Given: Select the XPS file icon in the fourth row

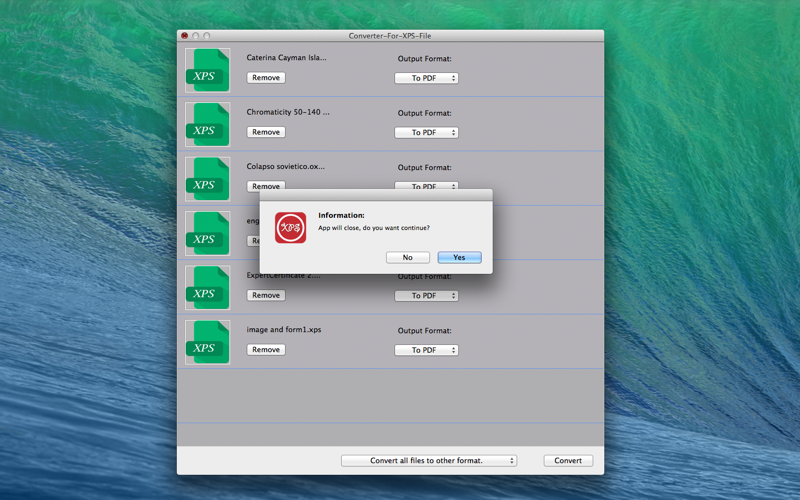Looking at the screenshot, I should click(207, 234).
